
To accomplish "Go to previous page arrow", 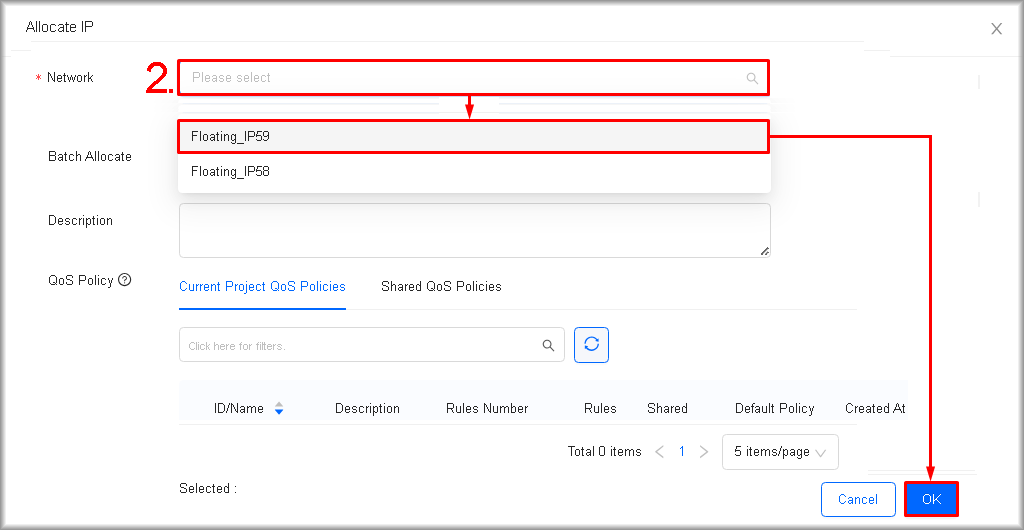I will pyautogui.click(x=659, y=452).
